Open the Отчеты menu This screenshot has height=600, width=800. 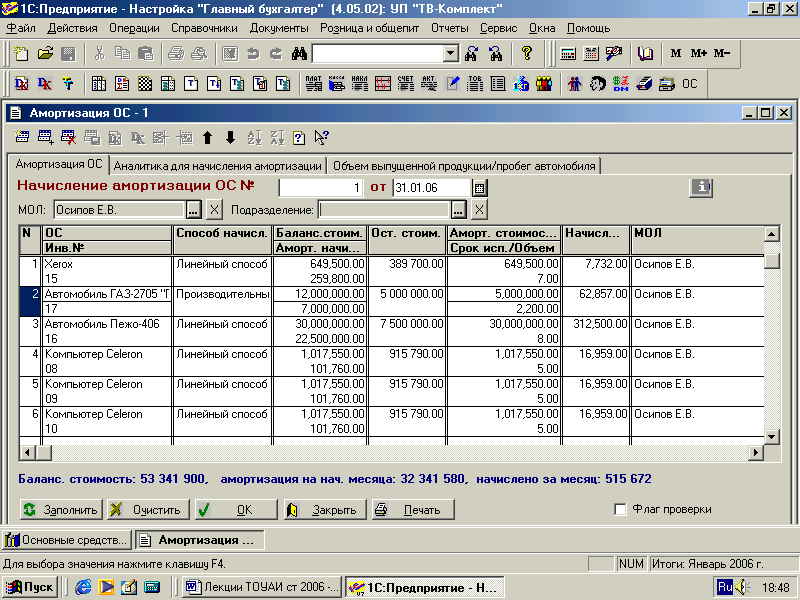(x=449, y=29)
